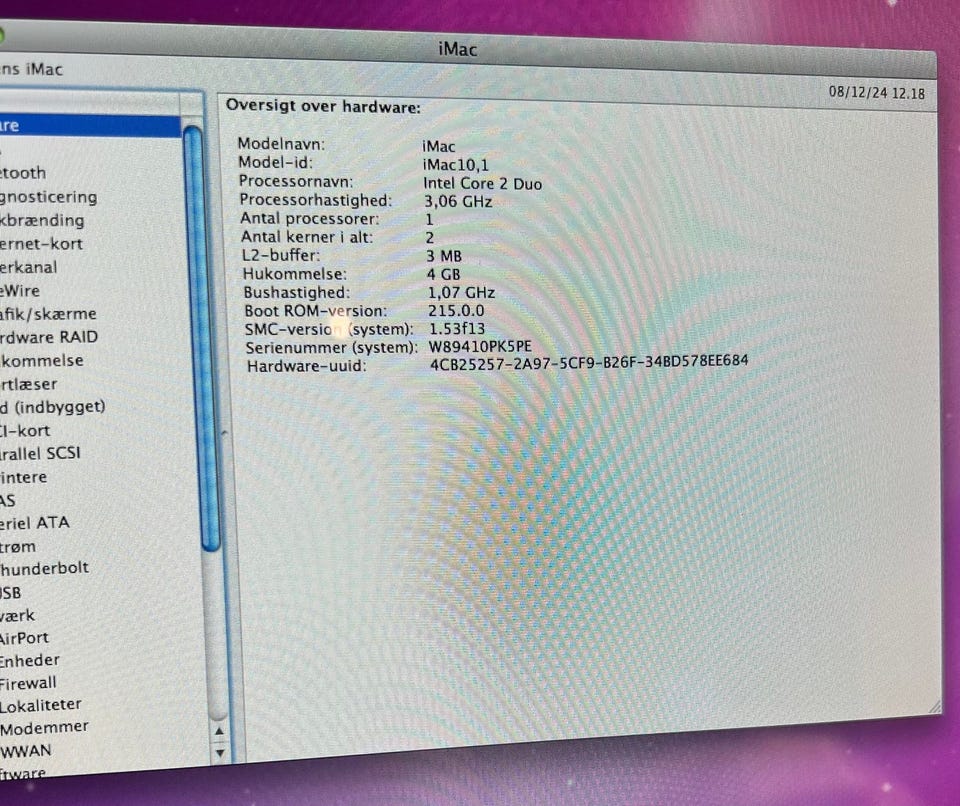
Task: Open the Bluetooth entry in the sidebar
Action: [x=23, y=173]
